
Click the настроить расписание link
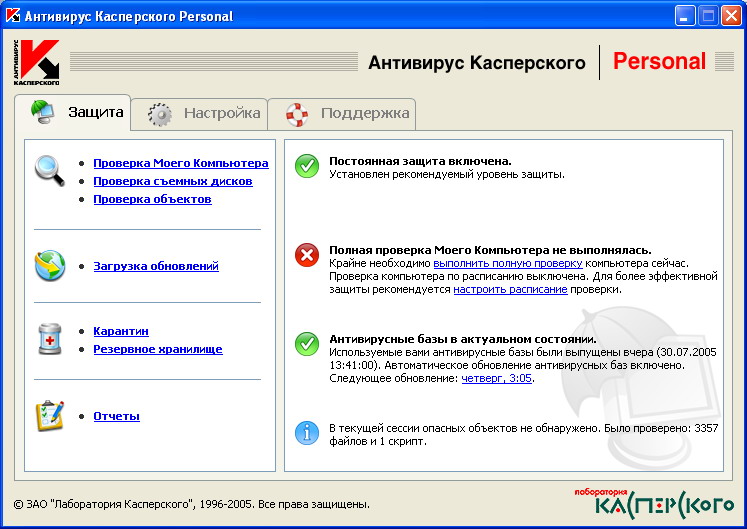pyautogui.click(x=510, y=289)
